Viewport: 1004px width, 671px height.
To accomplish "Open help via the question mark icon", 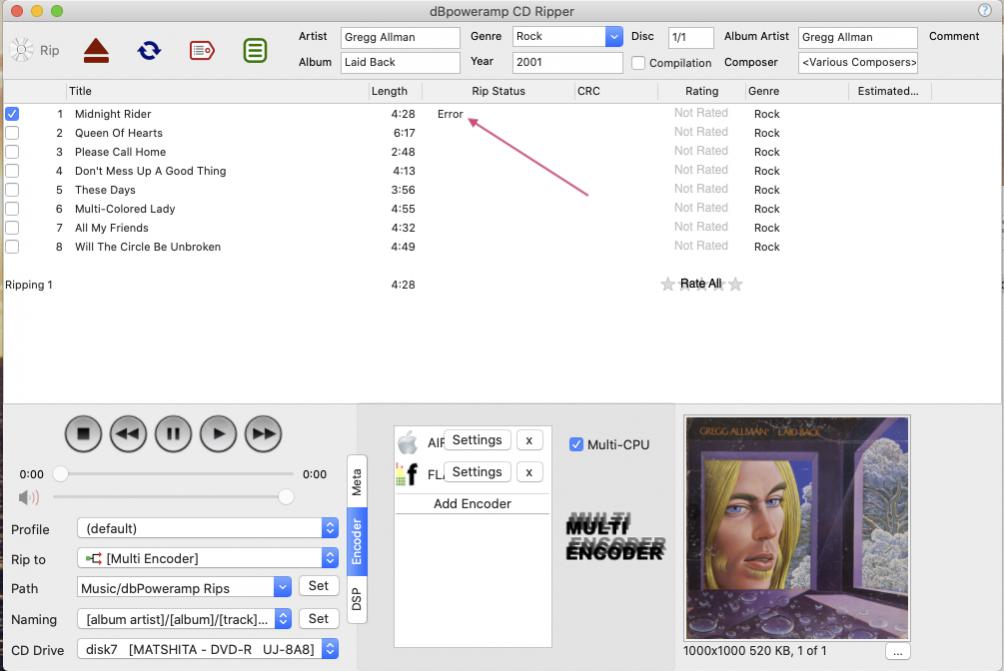I will tap(984, 10).
